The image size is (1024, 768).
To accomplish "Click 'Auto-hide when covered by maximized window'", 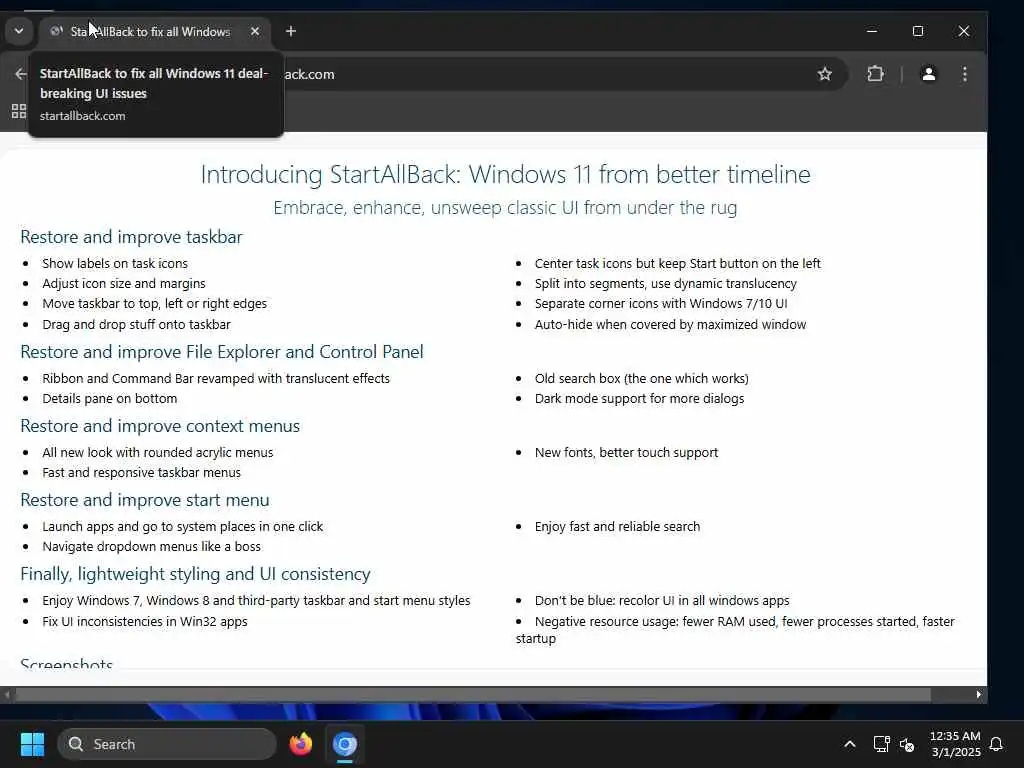I will 670,324.
